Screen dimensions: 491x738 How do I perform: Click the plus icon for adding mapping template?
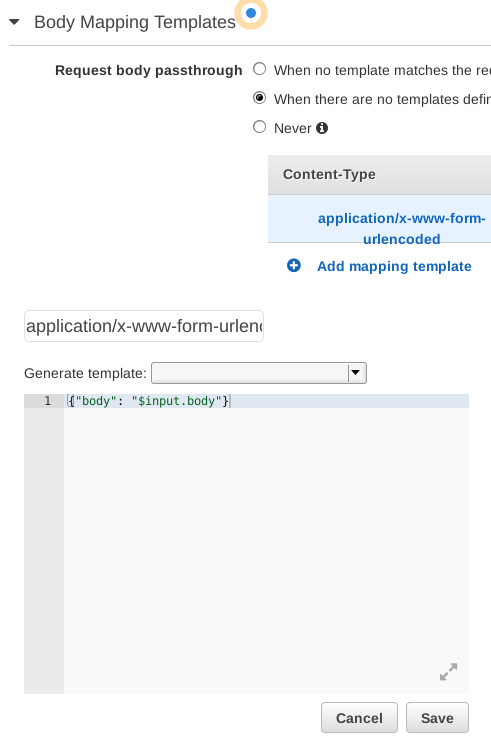click(x=294, y=265)
